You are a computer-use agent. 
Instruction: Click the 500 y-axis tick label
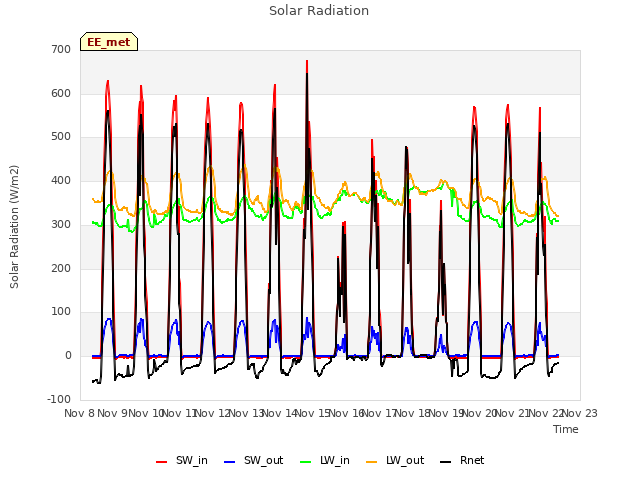pyautogui.click(x=61, y=137)
